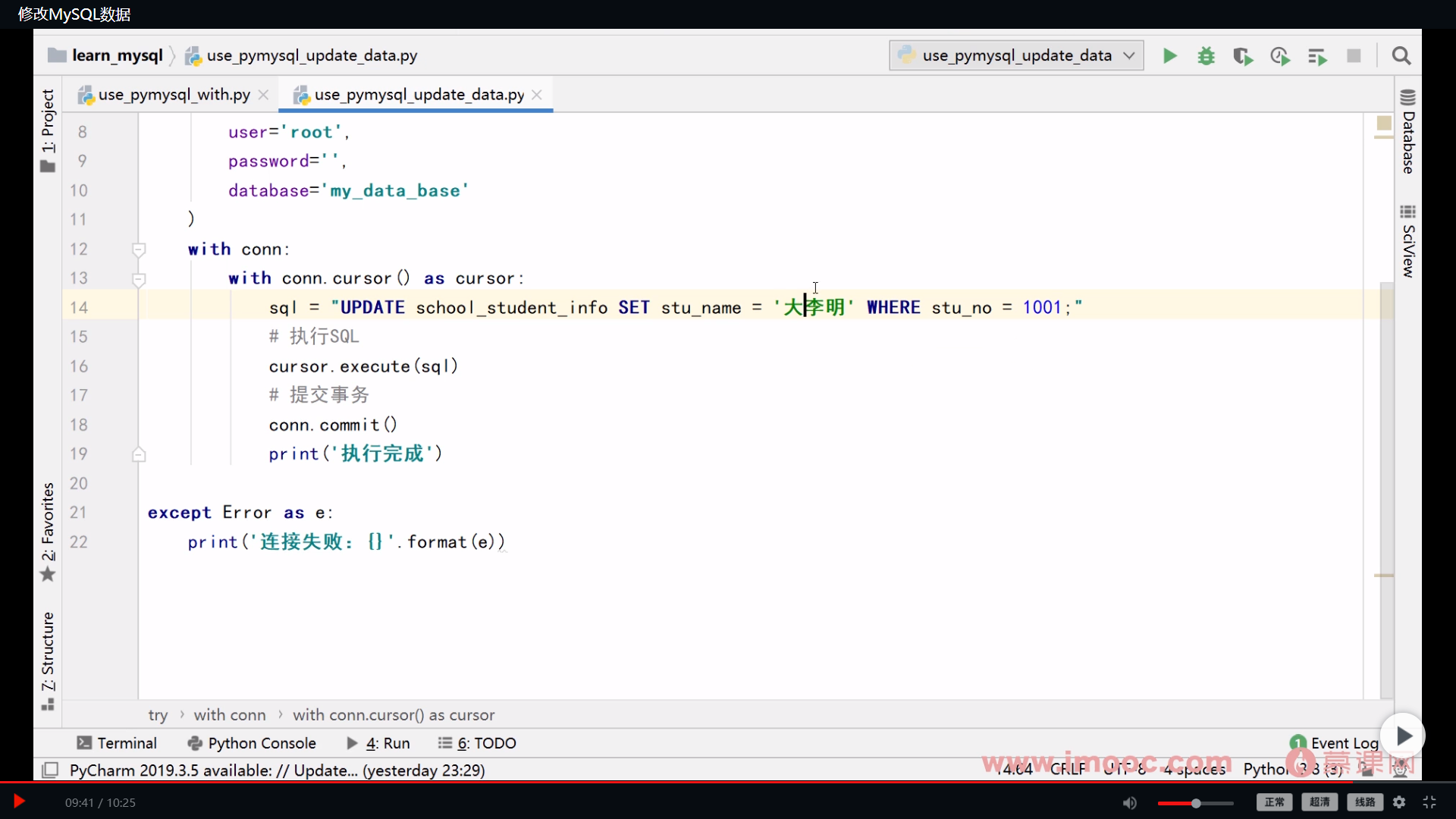Play video with red play button
This screenshot has width=1456, height=819.
[19, 802]
